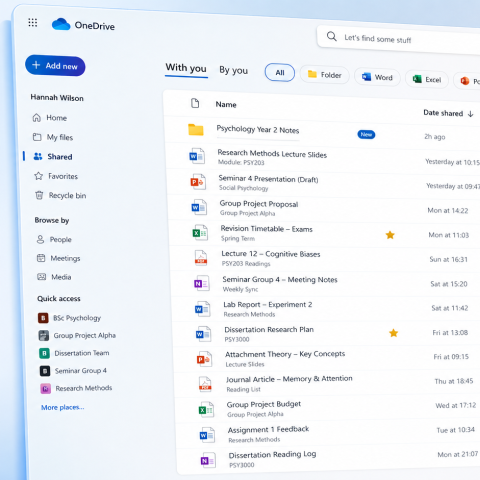Image resolution: width=480 pixels, height=480 pixels.
Task: Toggle favorite star on Revision Timetable – Exams
Action: (x=390, y=235)
